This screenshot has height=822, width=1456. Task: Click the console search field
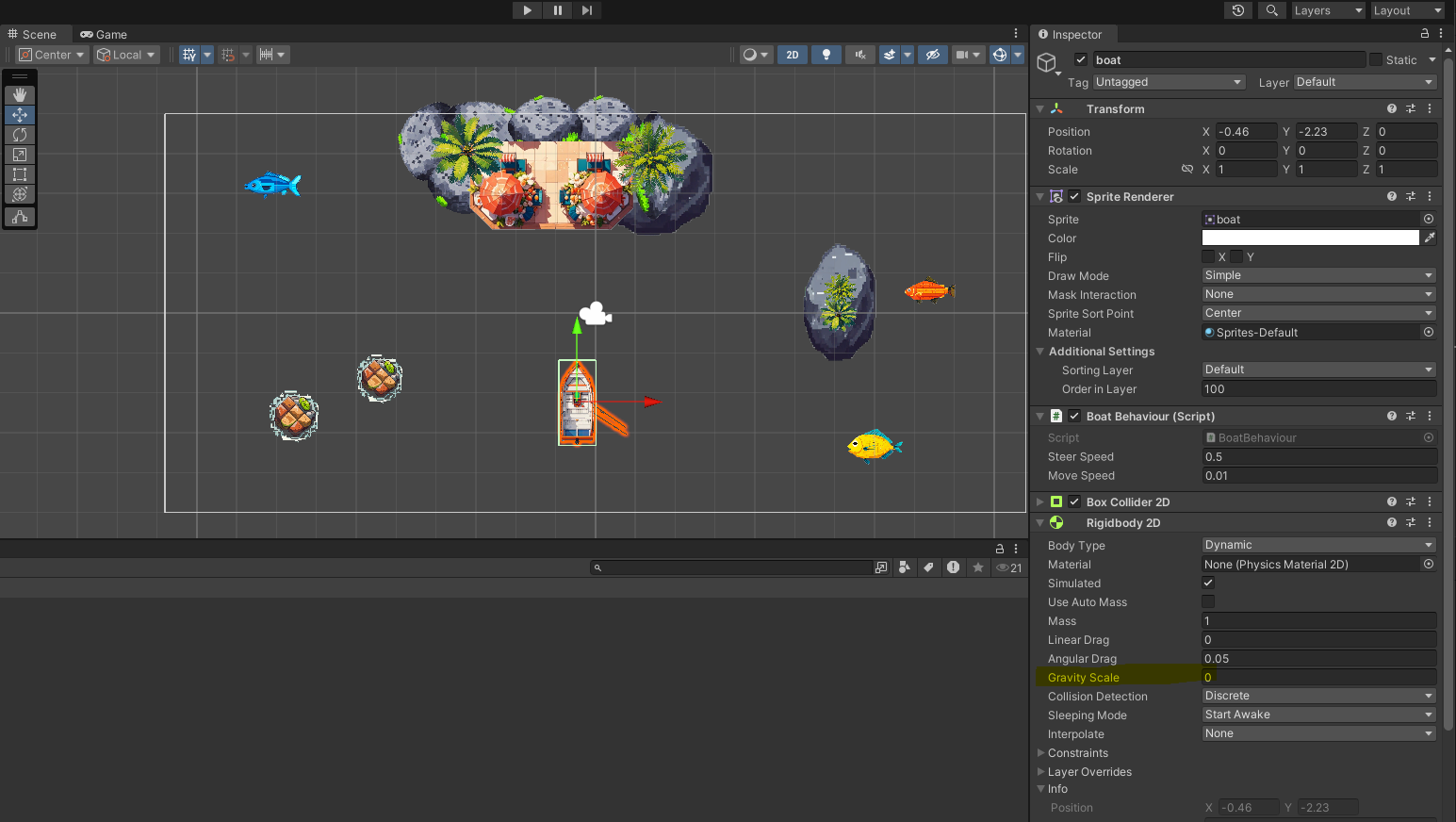pos(735,567)
